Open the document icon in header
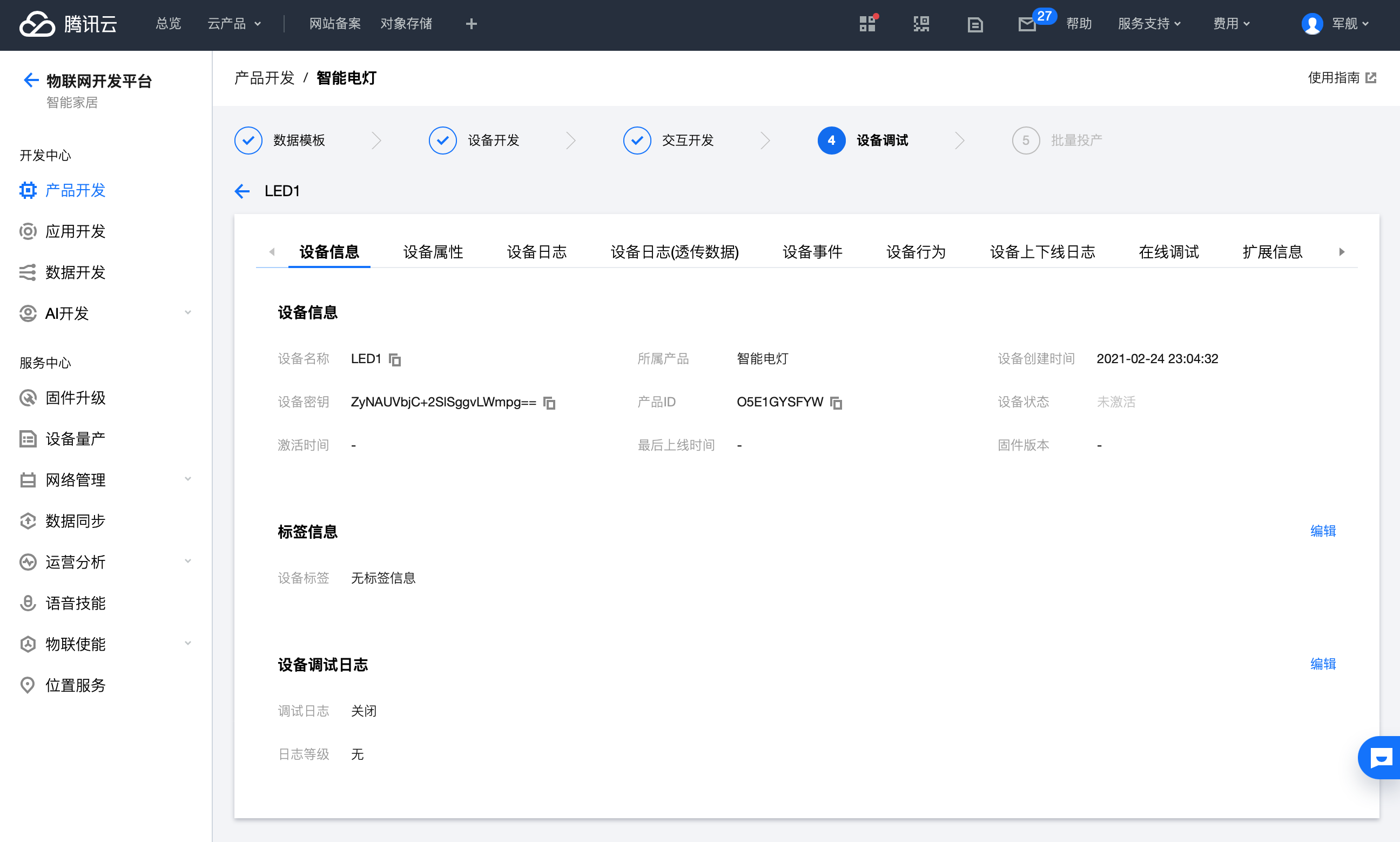Screen dimensions: 1400x842 975,24
